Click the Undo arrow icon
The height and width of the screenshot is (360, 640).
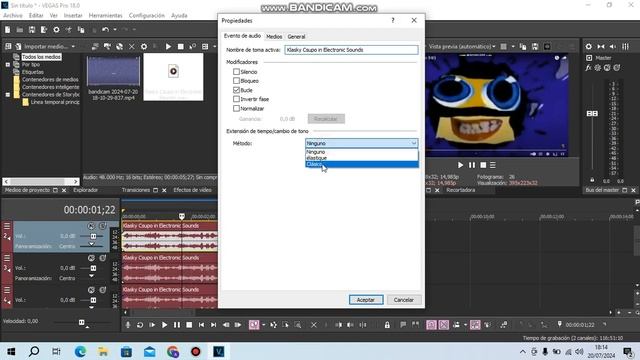106,29
